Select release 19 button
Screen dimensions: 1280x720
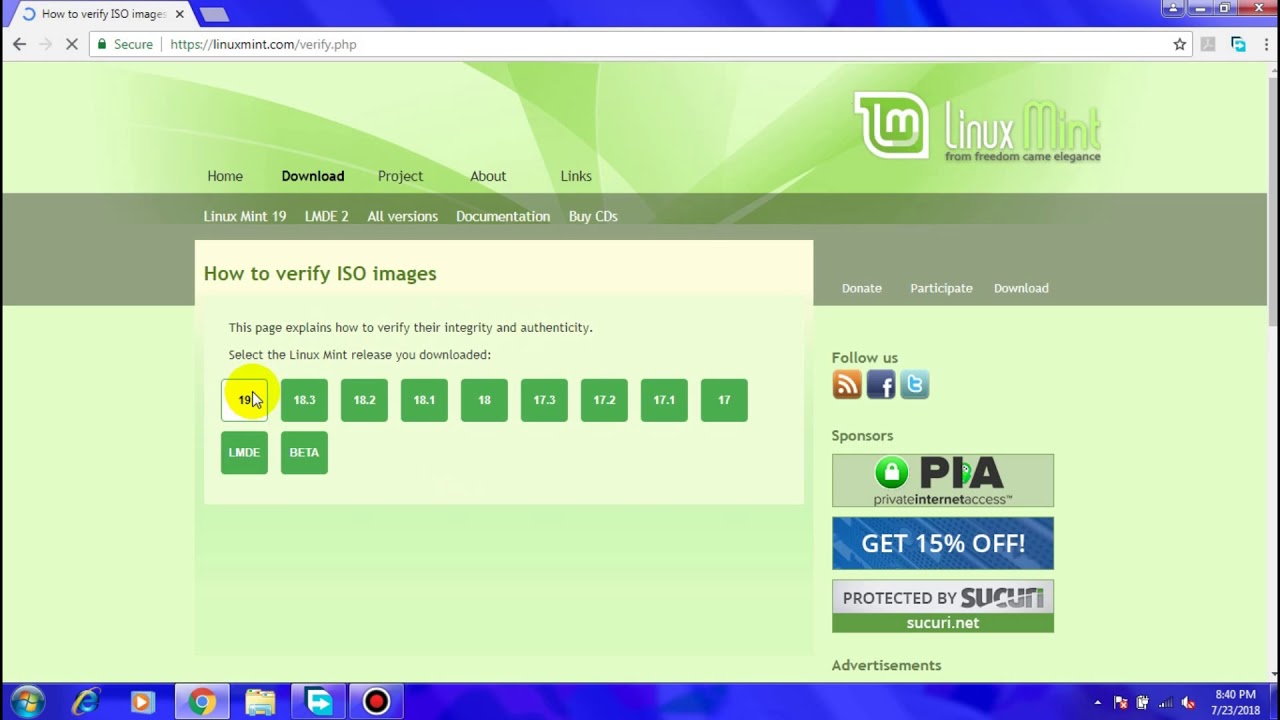244,400
